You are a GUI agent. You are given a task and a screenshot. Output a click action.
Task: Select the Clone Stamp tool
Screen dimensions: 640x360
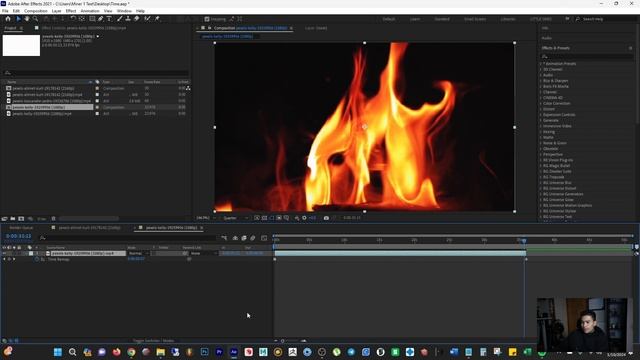click(128, 19)
